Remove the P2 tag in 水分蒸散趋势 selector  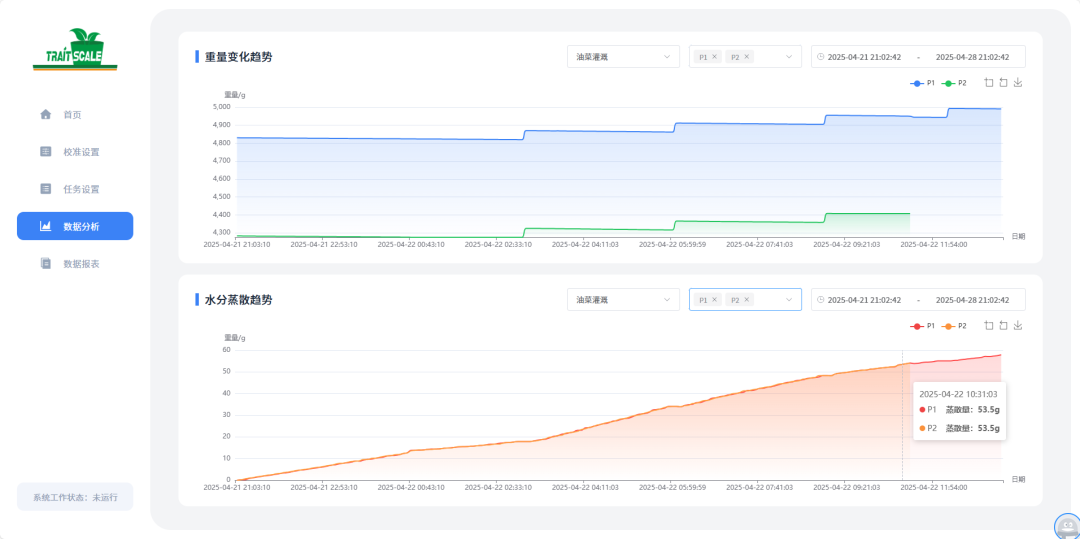pyautogui.click(x=747, y=299)
